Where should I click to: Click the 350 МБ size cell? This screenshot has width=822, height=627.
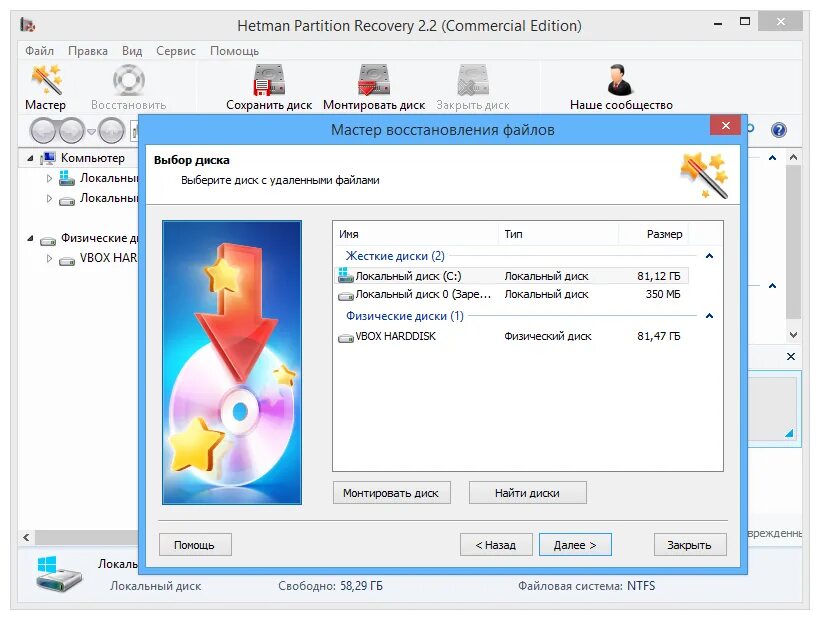663,294
